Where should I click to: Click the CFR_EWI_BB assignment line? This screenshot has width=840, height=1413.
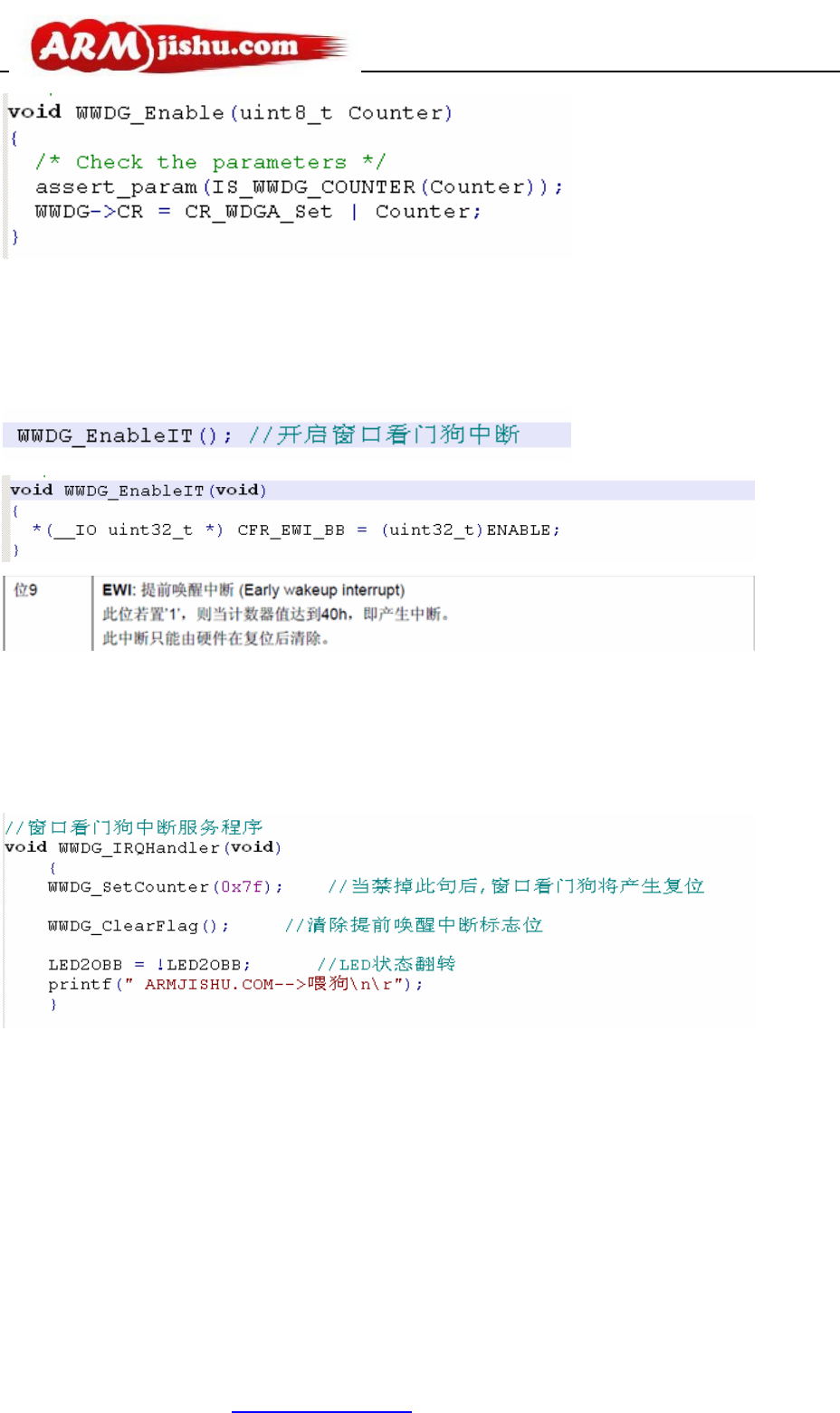pos(296,530)
